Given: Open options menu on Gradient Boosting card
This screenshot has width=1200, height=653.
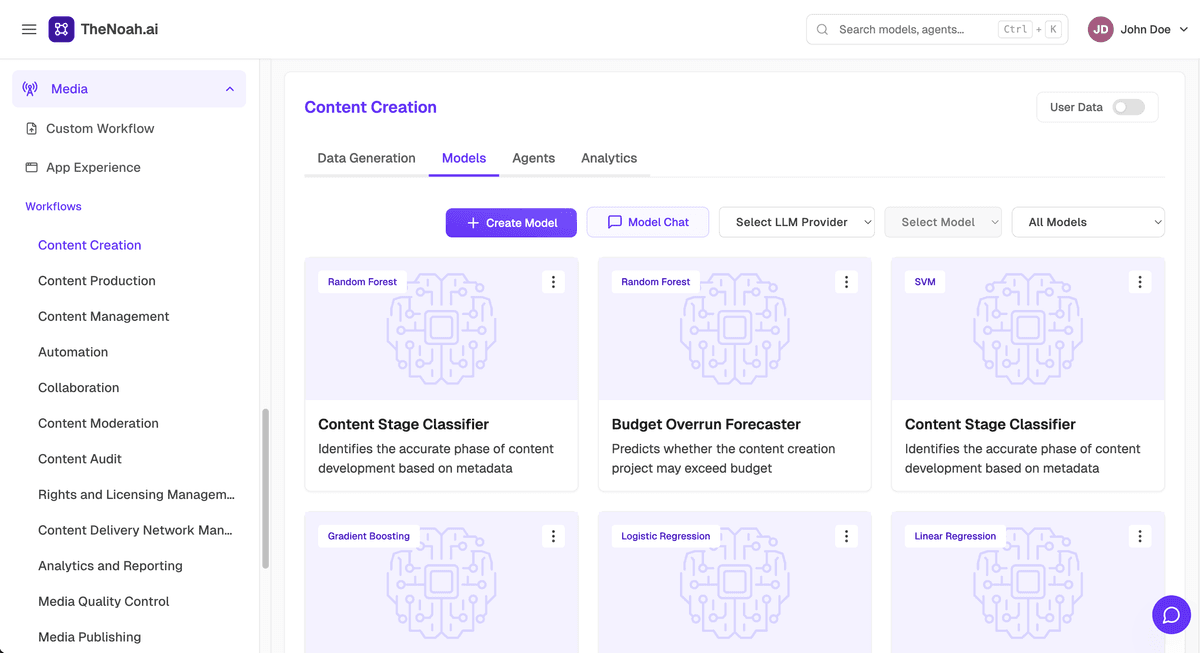Looking at the screenshot, I should [553, 537].
